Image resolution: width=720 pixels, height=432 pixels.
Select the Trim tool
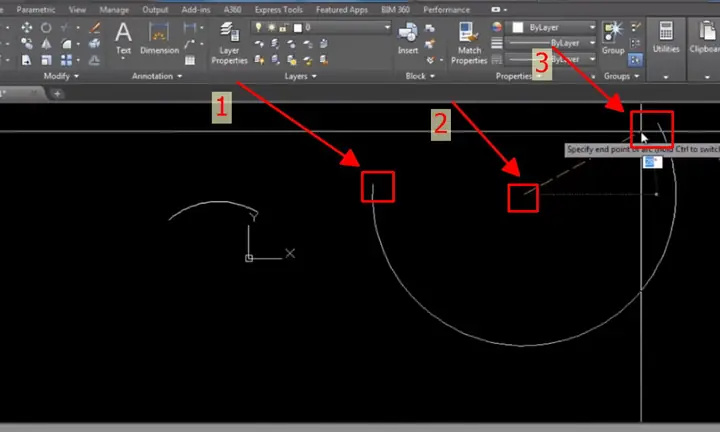tap(66, 28)
